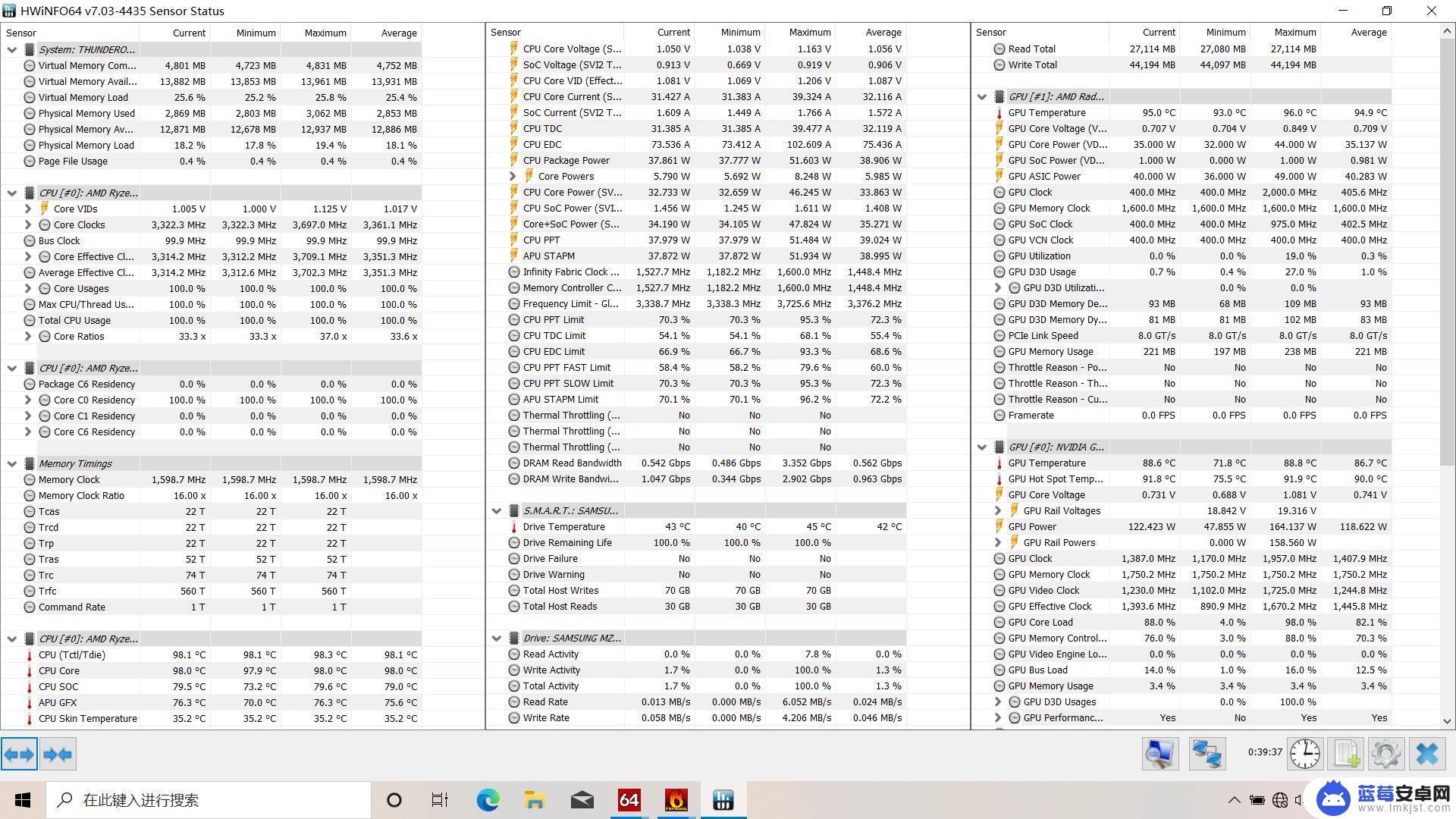Open Task View on the taskbar

tap(440, 800)
